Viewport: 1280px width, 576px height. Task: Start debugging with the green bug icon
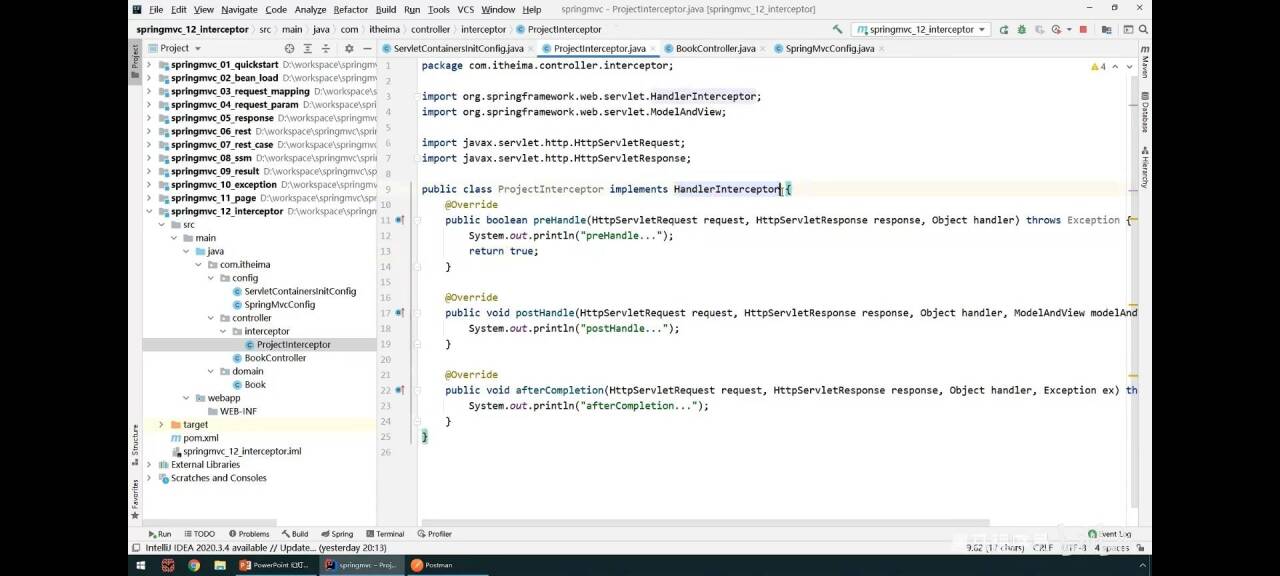(1021, 29)
